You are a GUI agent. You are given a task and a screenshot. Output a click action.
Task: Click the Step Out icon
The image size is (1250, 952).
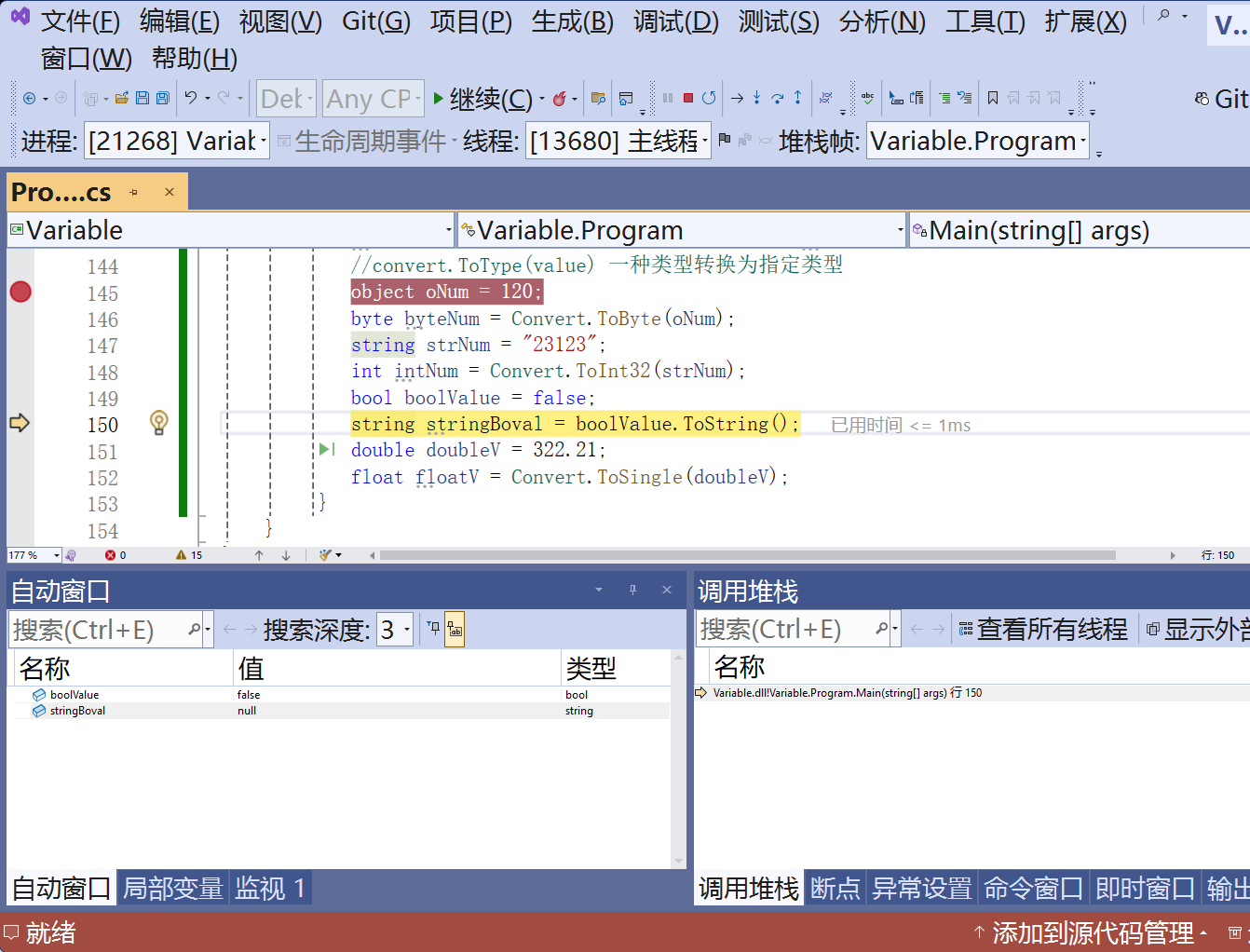coord(797,97)
